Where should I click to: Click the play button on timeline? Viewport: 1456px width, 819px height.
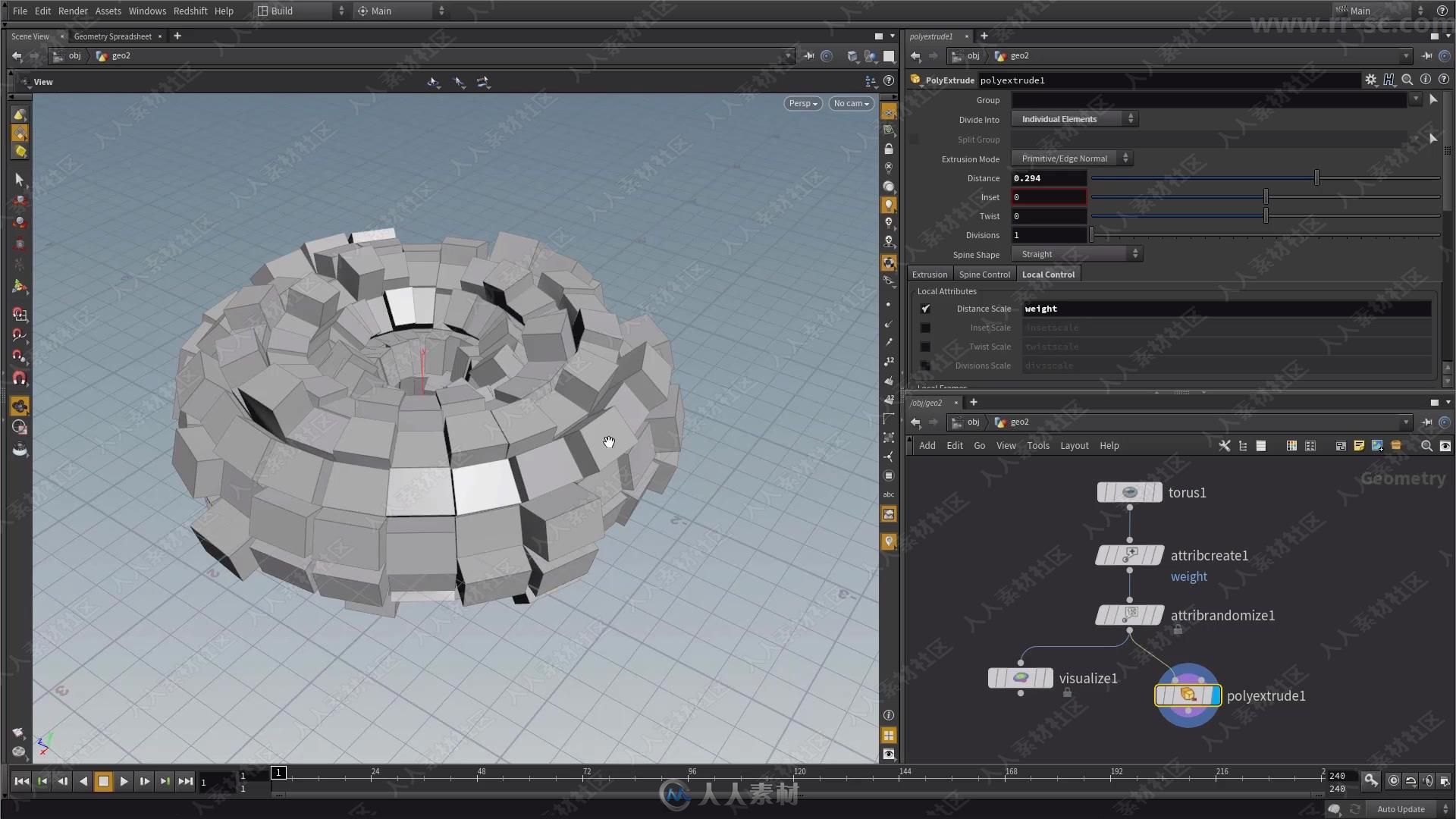point(123,781)
